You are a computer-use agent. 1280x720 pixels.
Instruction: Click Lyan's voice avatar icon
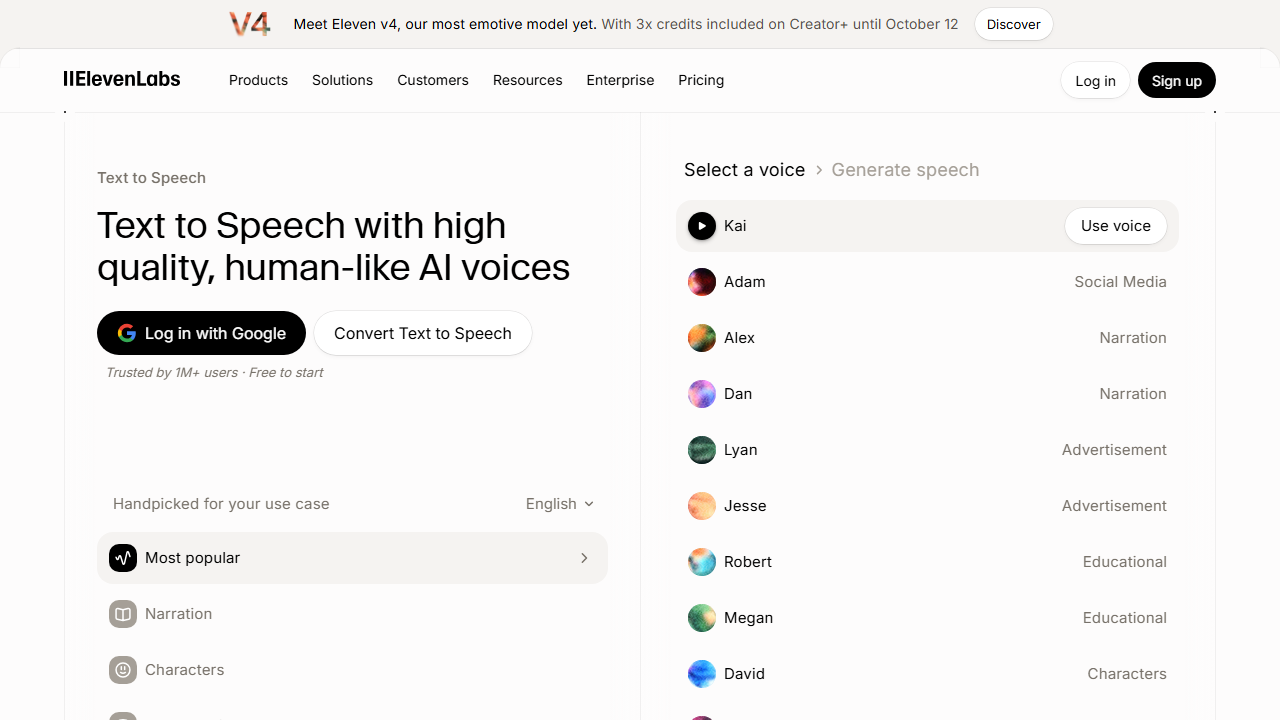(x=702, y=450)
